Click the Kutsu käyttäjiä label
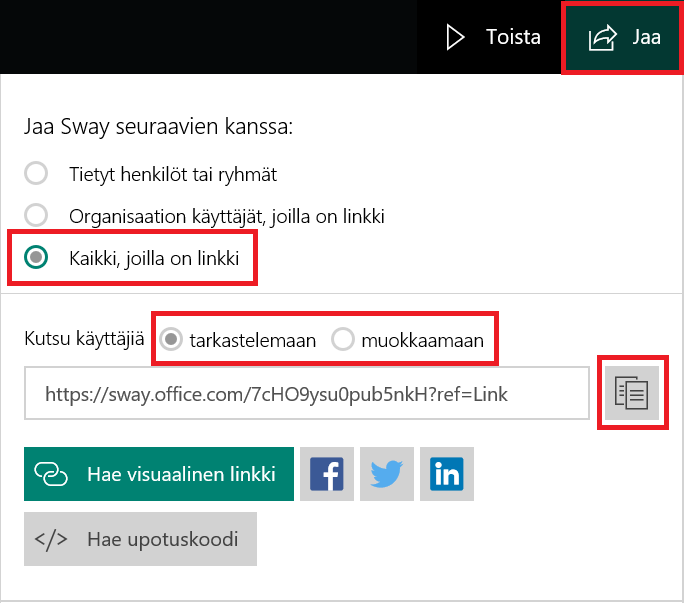The width and height of the screenshot is (684, 603). pos(84,339)
